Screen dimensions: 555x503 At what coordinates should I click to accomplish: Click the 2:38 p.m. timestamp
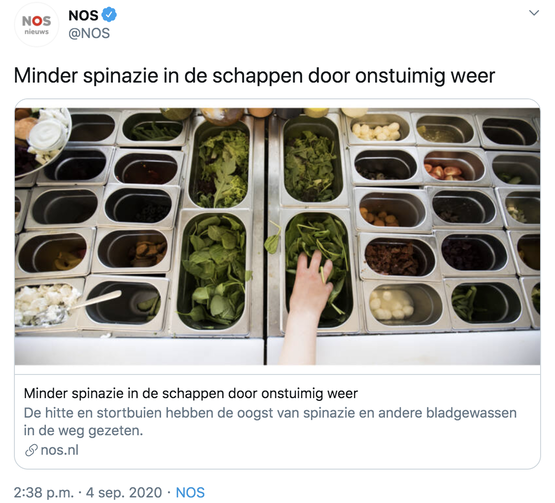pos(44,492)
